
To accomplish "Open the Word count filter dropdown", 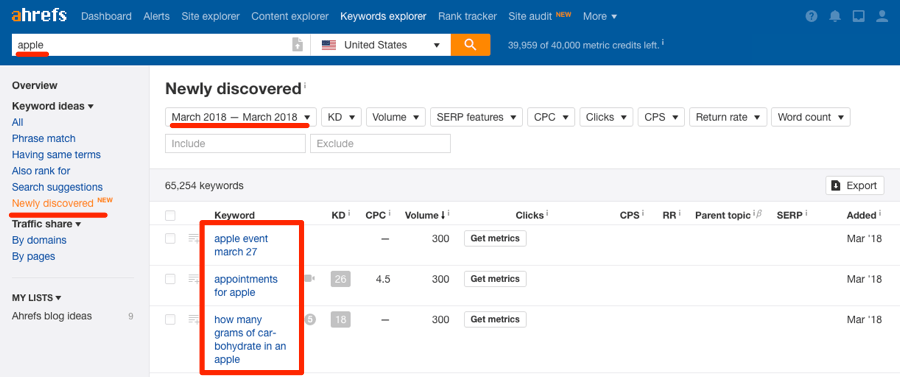I will [x=810, y=117].
